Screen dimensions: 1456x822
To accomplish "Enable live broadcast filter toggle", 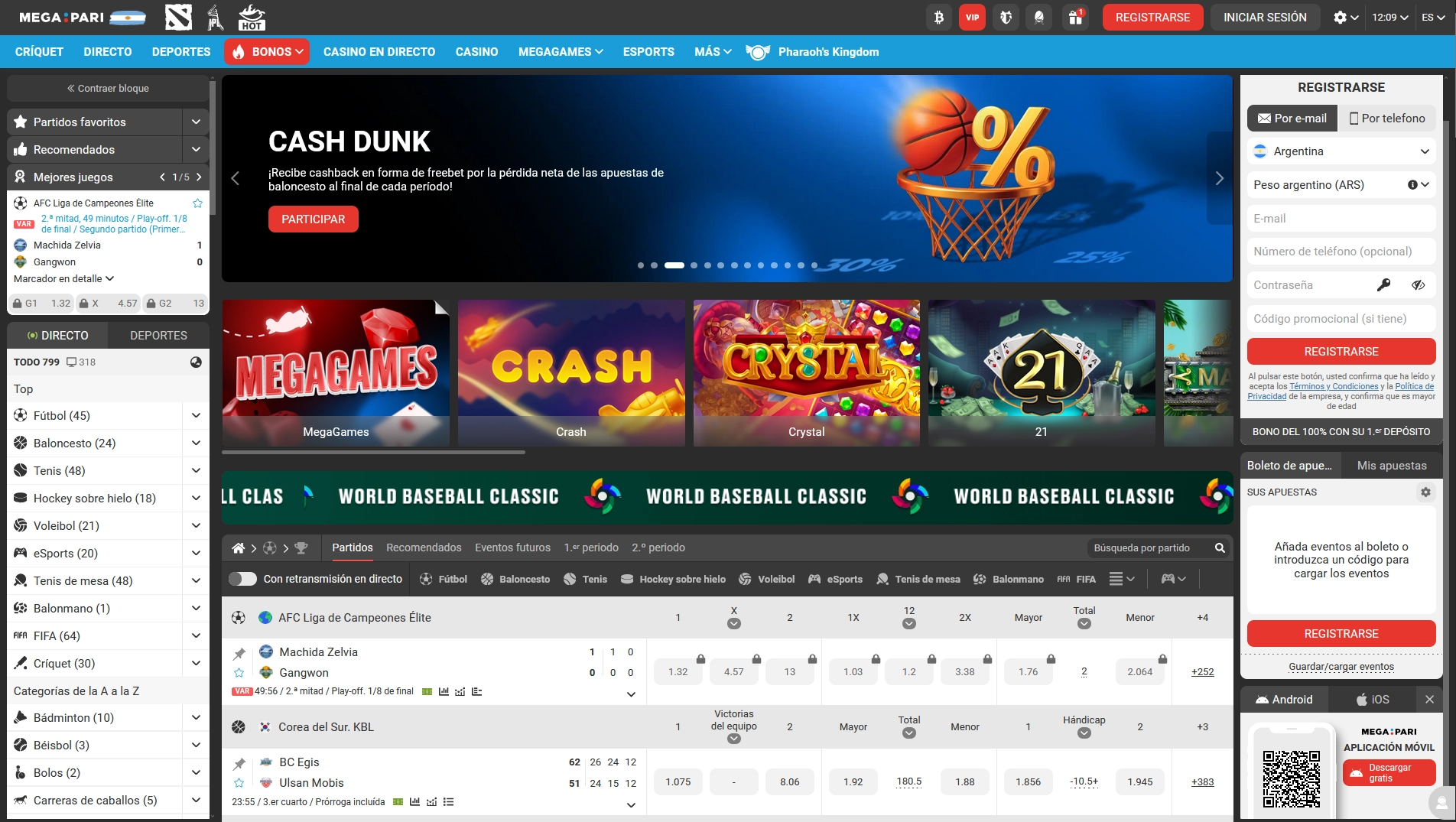I will (242, 579).
